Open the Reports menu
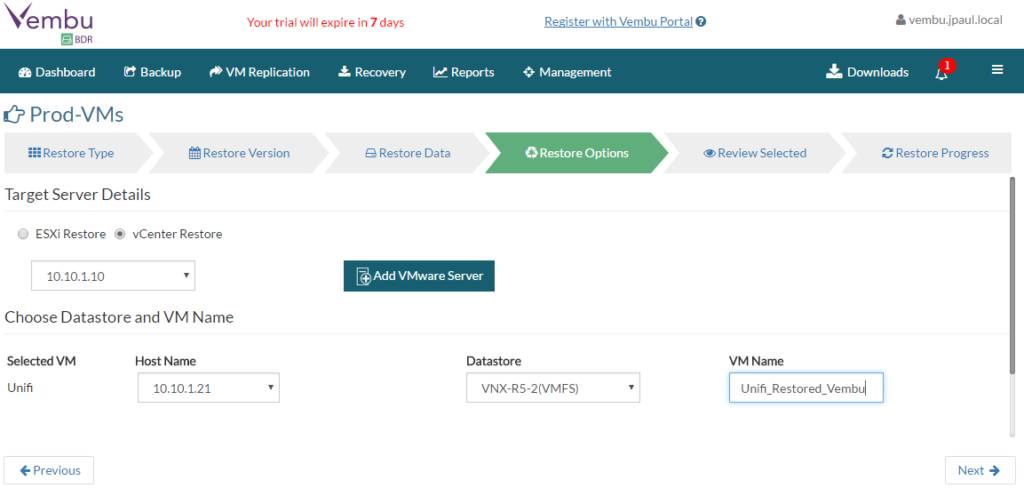The height and width of the screenshot is (488, 1024). point(464,72)
